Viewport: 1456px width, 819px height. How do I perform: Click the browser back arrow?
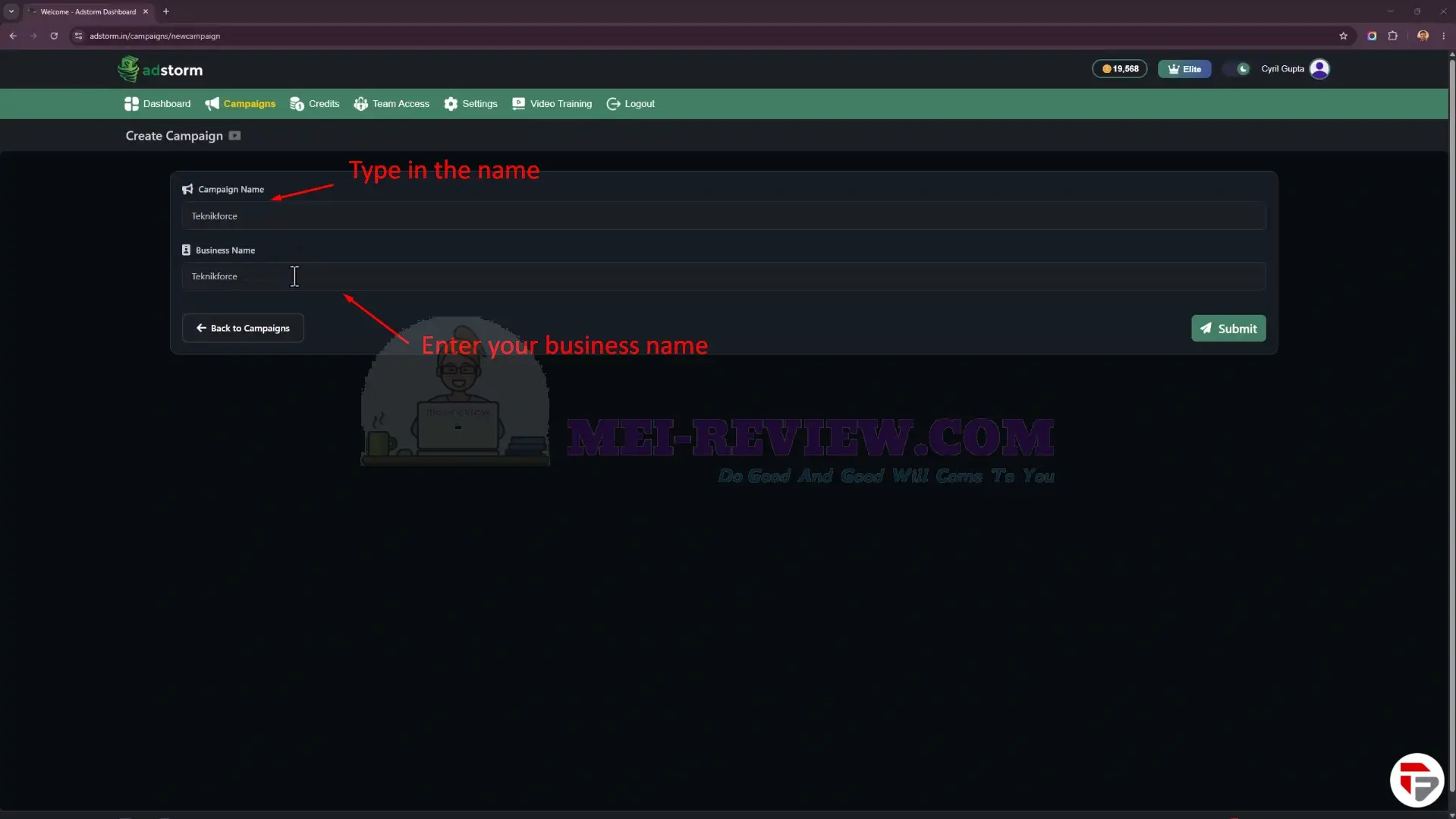13,36
